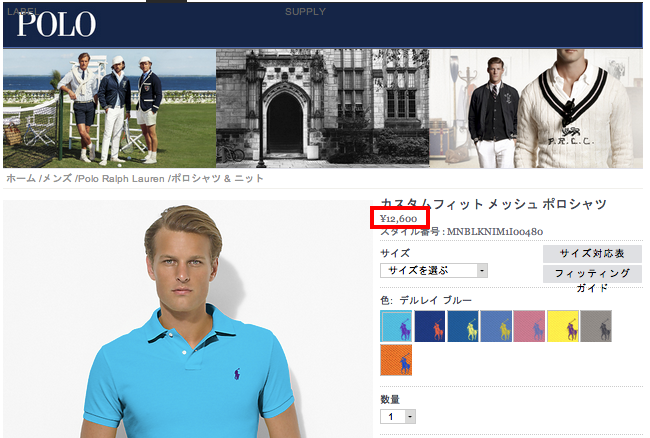Click the cricket sweater banner photo

coord(536,109)
